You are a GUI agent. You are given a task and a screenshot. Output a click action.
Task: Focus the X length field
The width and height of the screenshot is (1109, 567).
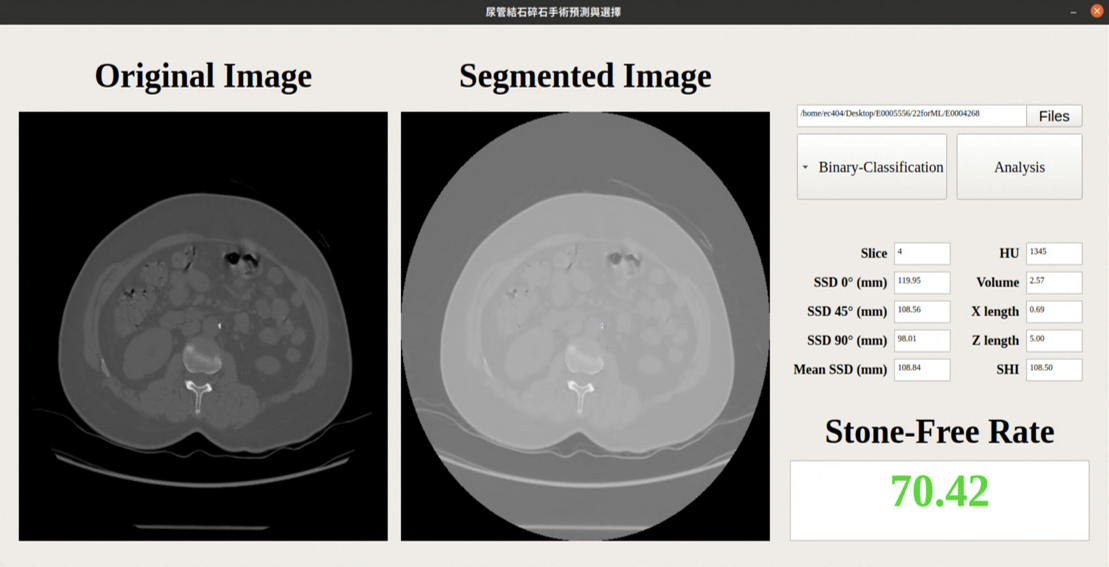[x=1053, y=311]
